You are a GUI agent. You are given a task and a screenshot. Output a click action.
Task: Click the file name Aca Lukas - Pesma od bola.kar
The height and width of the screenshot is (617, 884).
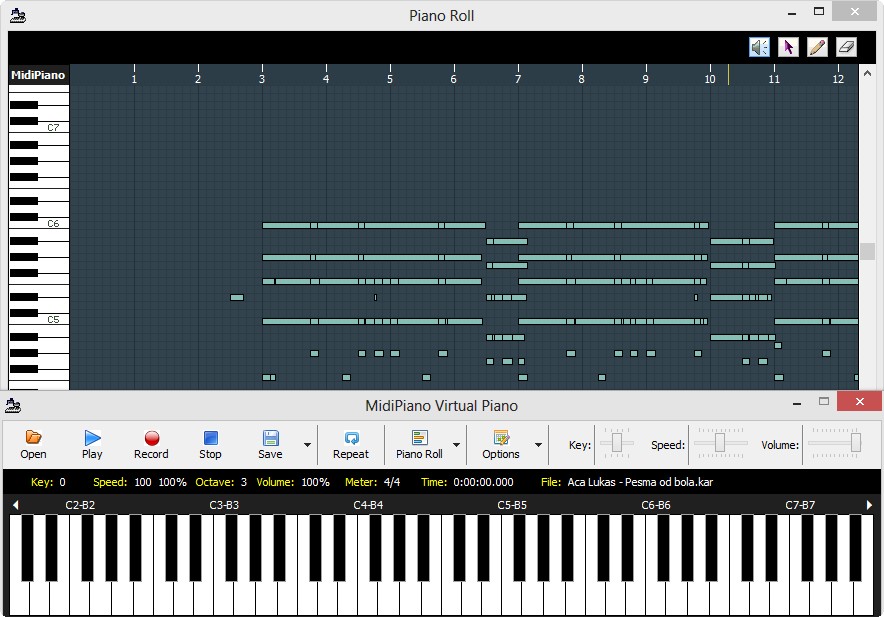[x=640, y=482]
